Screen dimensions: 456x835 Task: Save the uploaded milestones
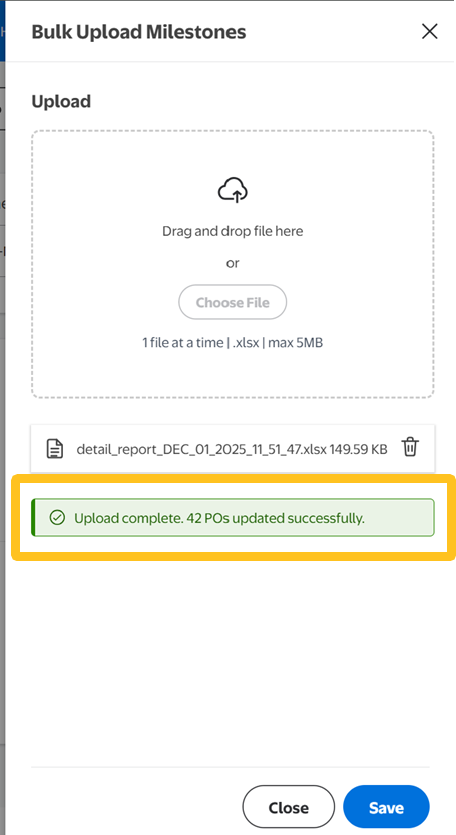(386, 807)
